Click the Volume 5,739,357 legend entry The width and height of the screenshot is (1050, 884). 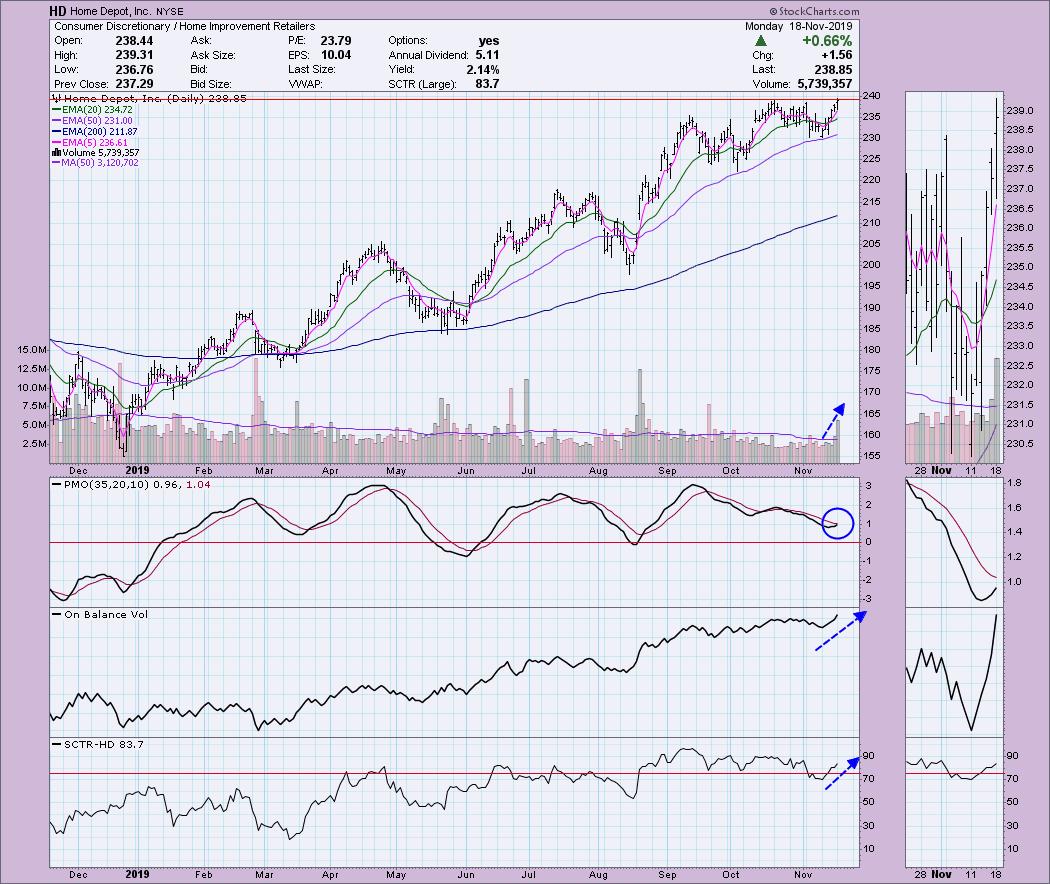96,153
